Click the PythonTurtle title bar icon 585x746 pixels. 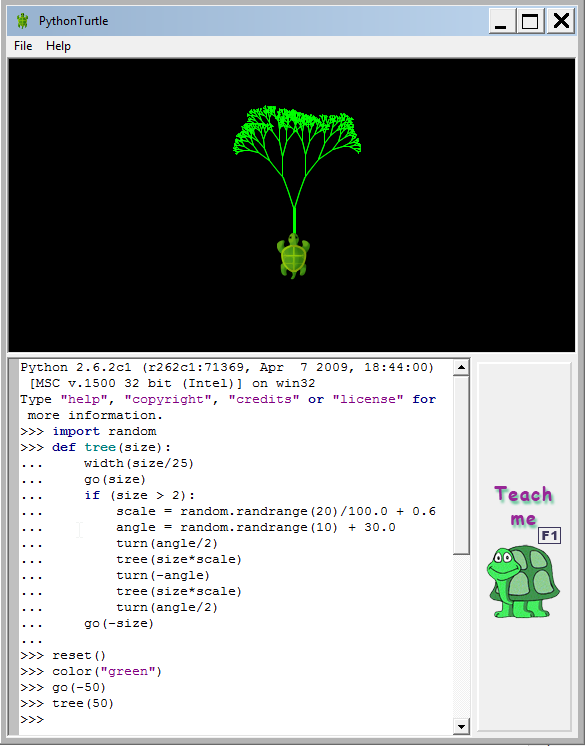click(x=22, y=21)
